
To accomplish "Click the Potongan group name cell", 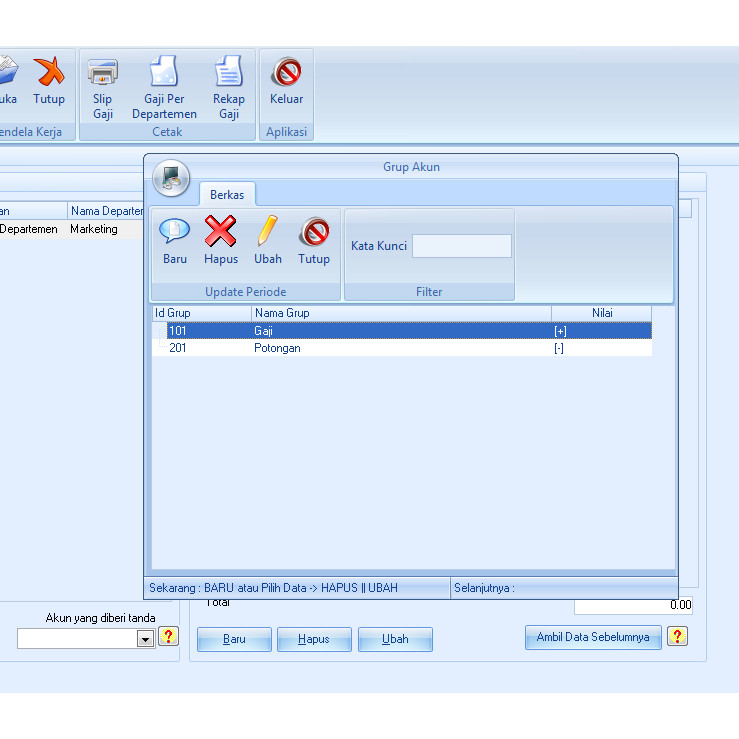I will (277, 348).
